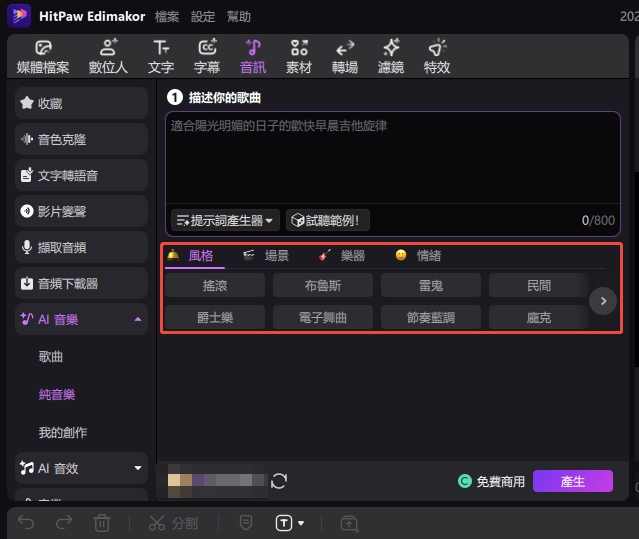Click the 分割 split scissors tool
This screenshot has height=539, width=639.
tap(173, 523)
